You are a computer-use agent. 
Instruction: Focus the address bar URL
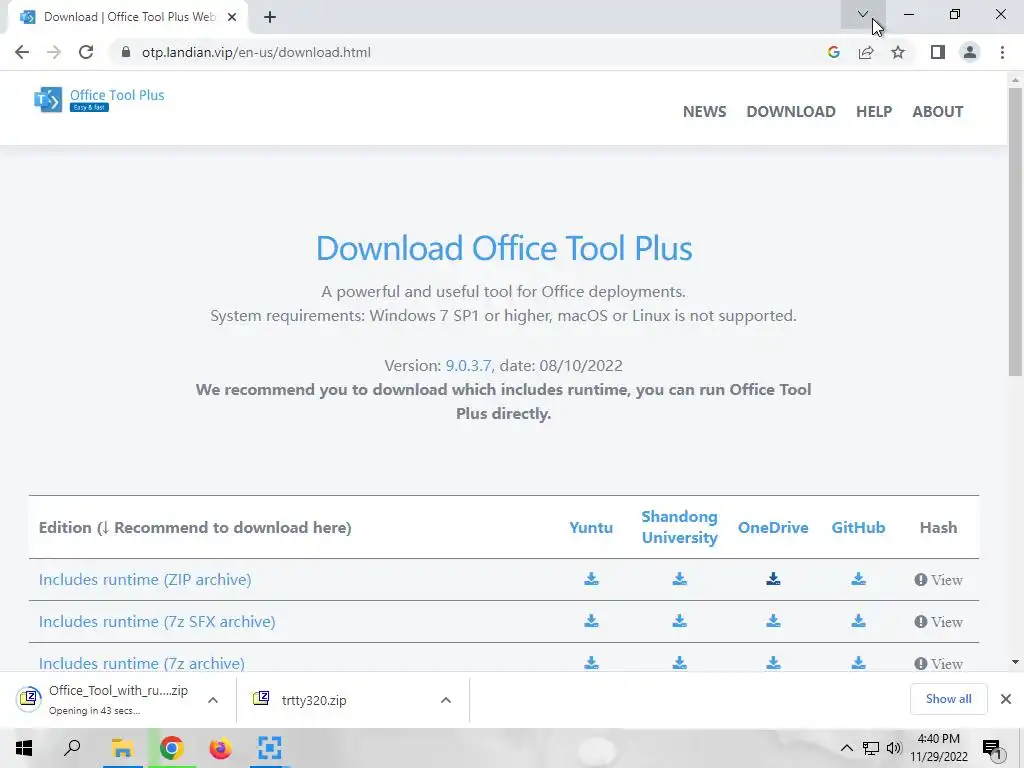256,52
